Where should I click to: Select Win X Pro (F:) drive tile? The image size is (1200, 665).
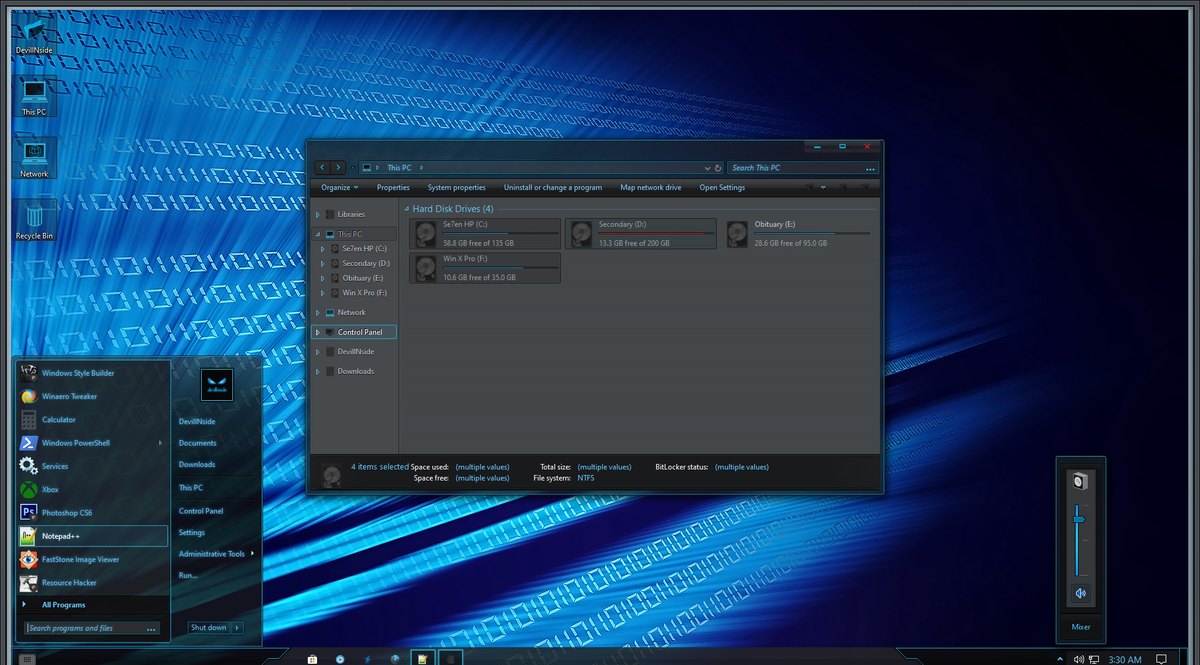tap(485, 268)
